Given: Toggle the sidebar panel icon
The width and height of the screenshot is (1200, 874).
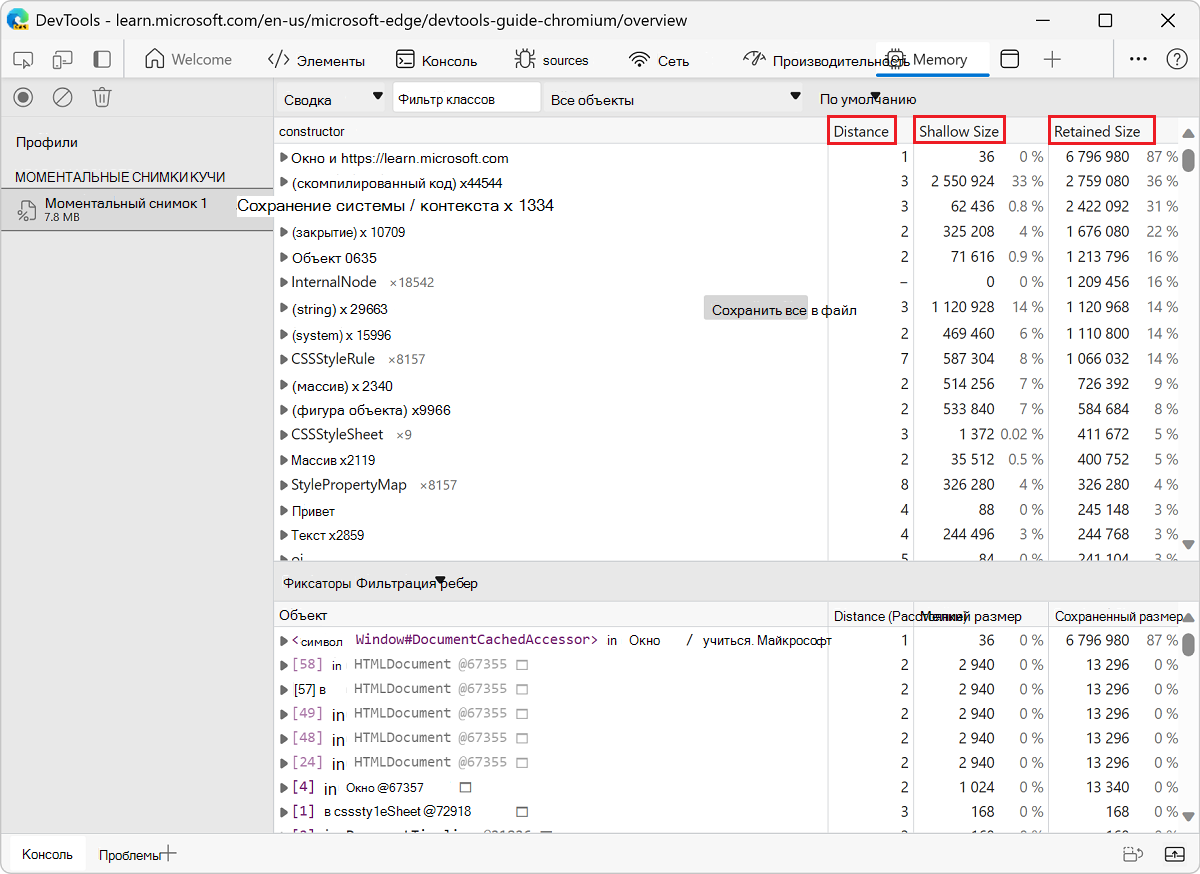Looking at the screenshot, I should (x=102, y=60).
